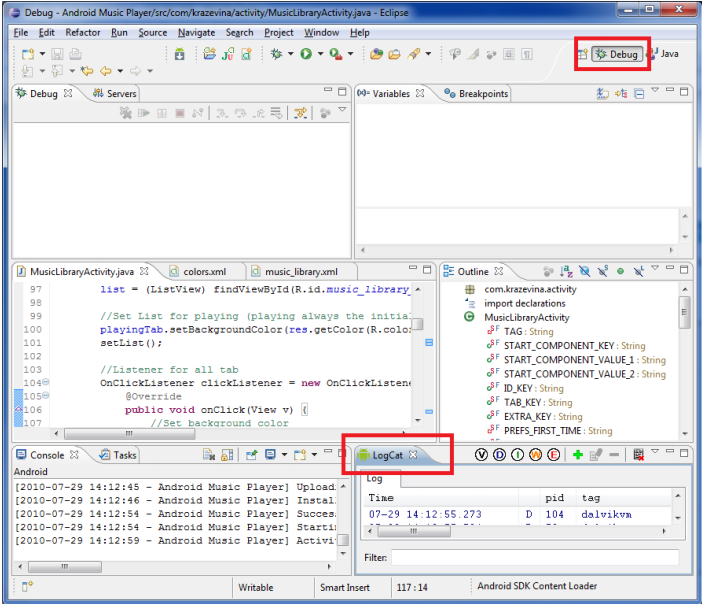Open the Run button dropdown arrow
The width and height of the screenshot is (702, 604).
coord(320,54)
